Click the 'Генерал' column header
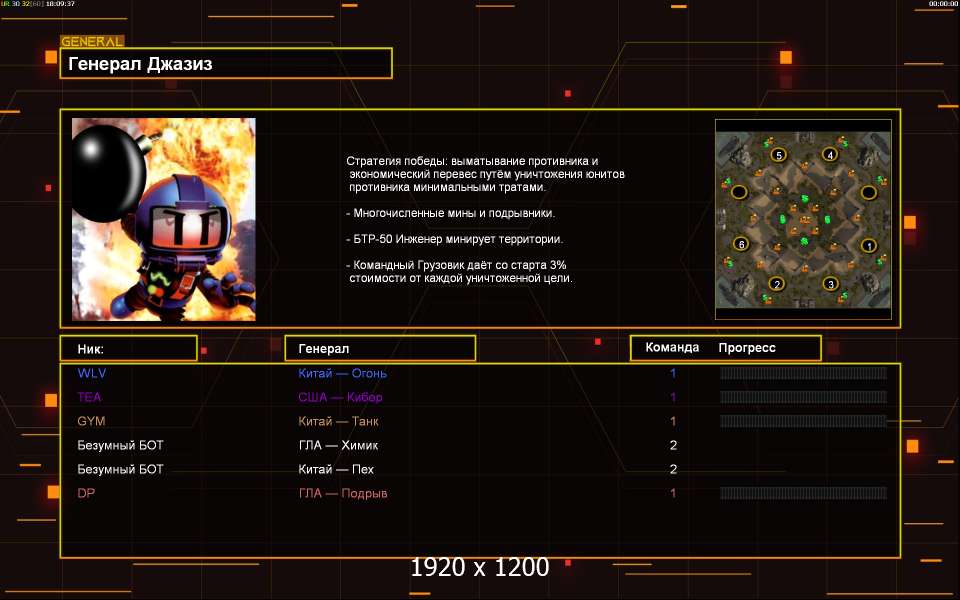 click(x=323, y=349)
